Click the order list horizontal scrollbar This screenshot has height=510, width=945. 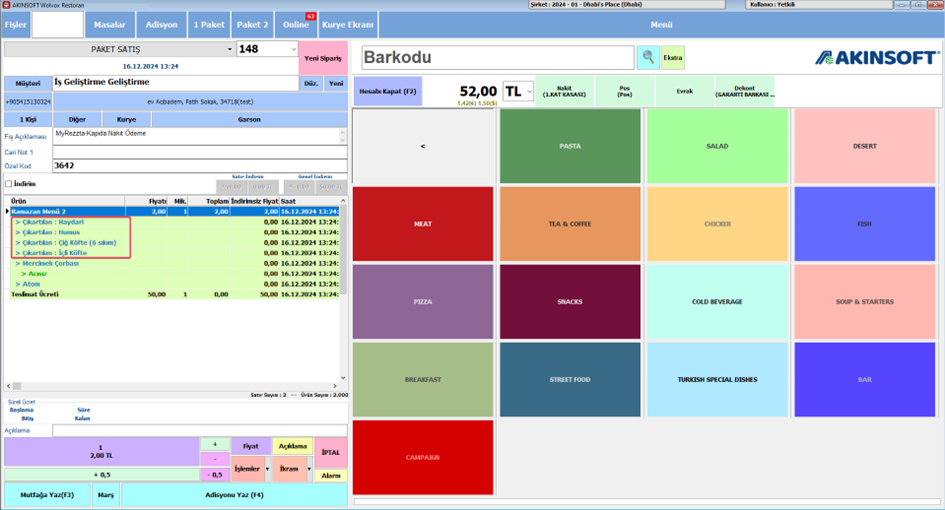coord(172,386)
